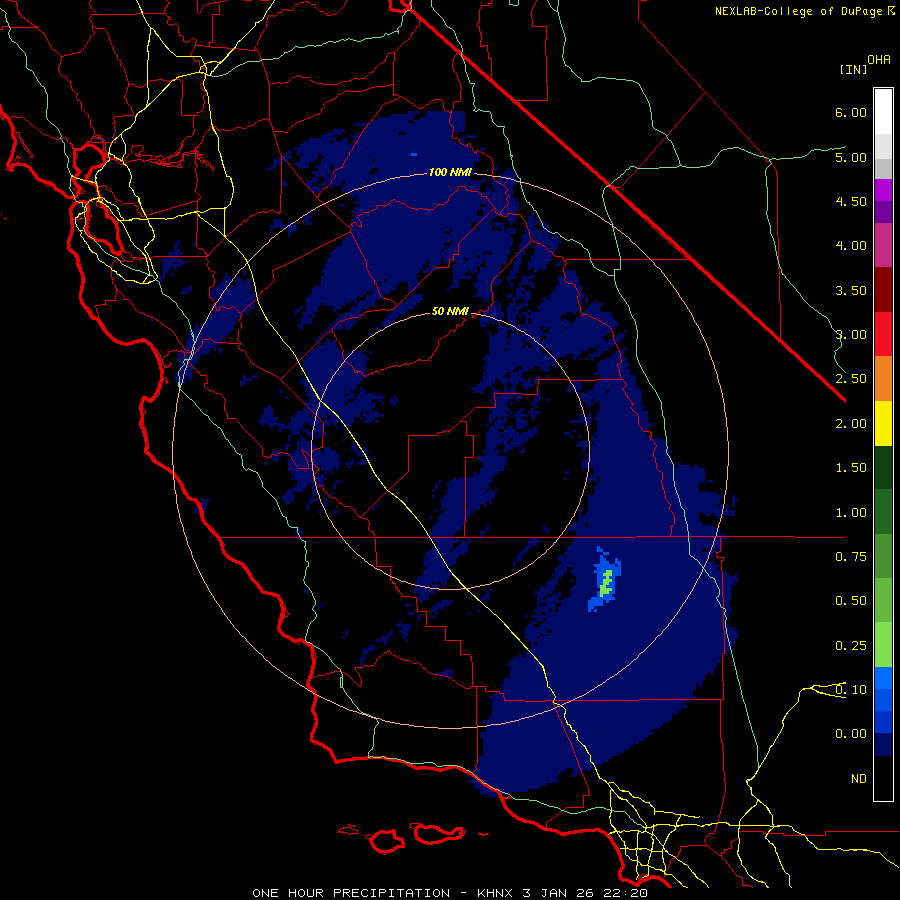Image resolution: width=900 pixels, height=900 pixels.
Task: Pick the bright red legend color band
Action: 883,334
